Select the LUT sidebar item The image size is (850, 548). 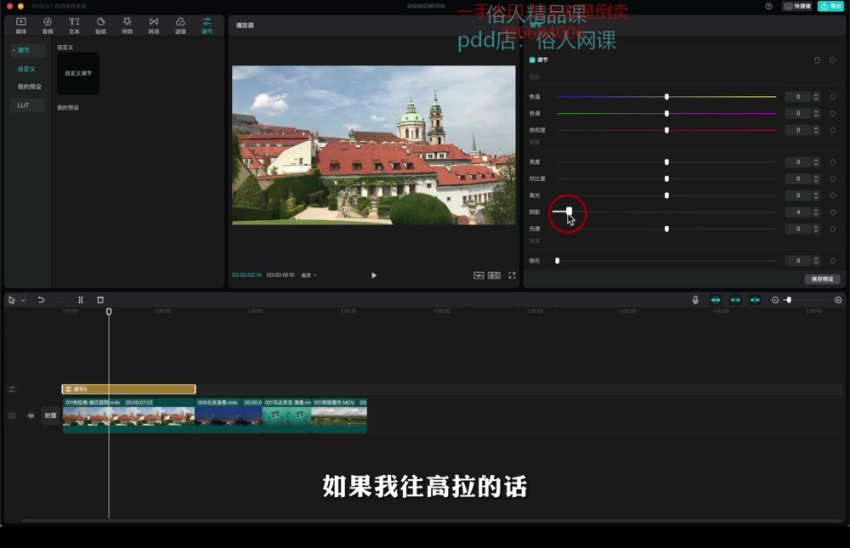23,105
